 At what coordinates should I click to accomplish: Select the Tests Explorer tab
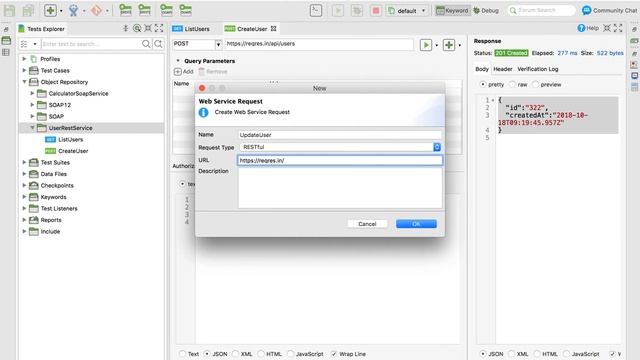click(x=42, y=29)
